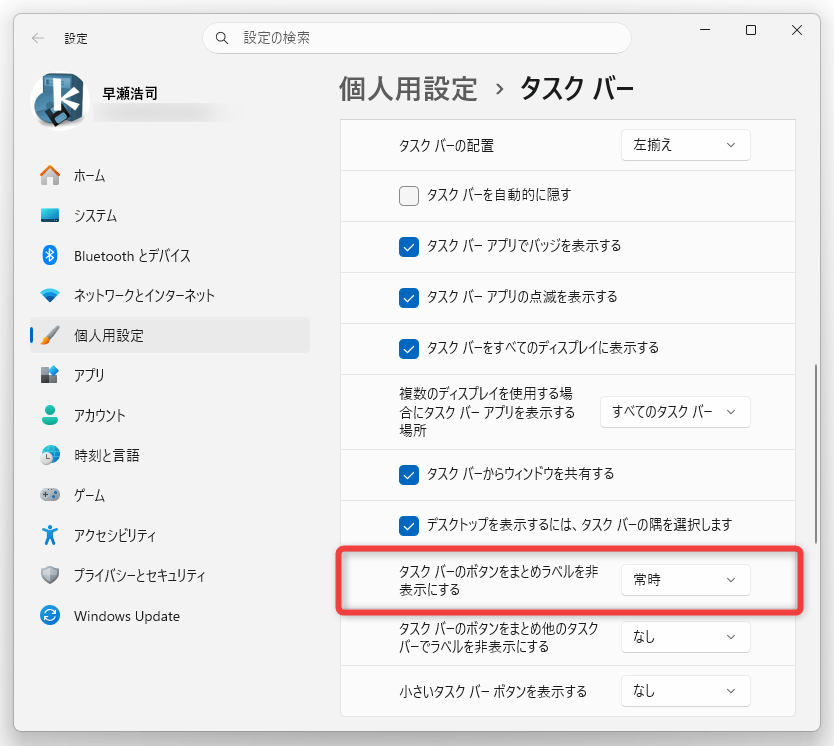Uncheck タスク バー アプリでバッジを表示する

coord(408,247)
